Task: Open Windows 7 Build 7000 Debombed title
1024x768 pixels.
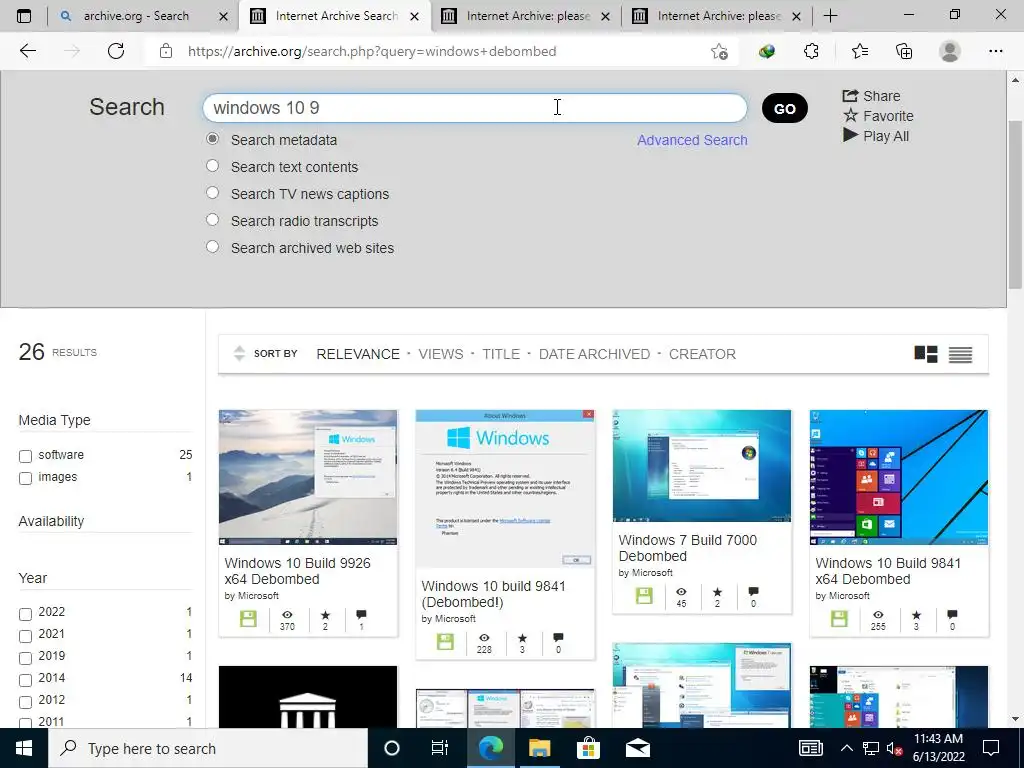Action: coord(688,548)
